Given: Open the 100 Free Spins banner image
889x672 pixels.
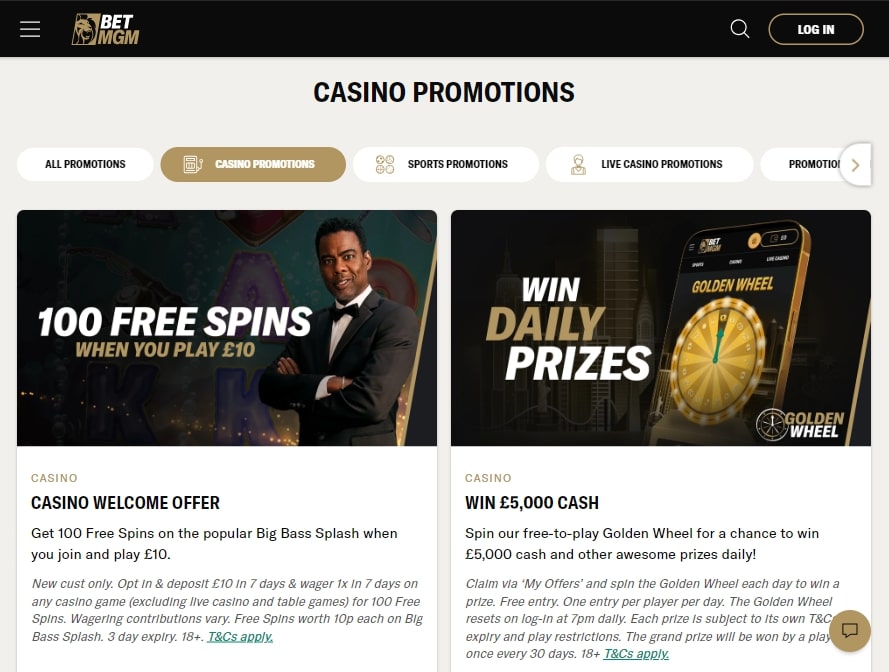Looking at the screenshot, I should click(227, 328).
